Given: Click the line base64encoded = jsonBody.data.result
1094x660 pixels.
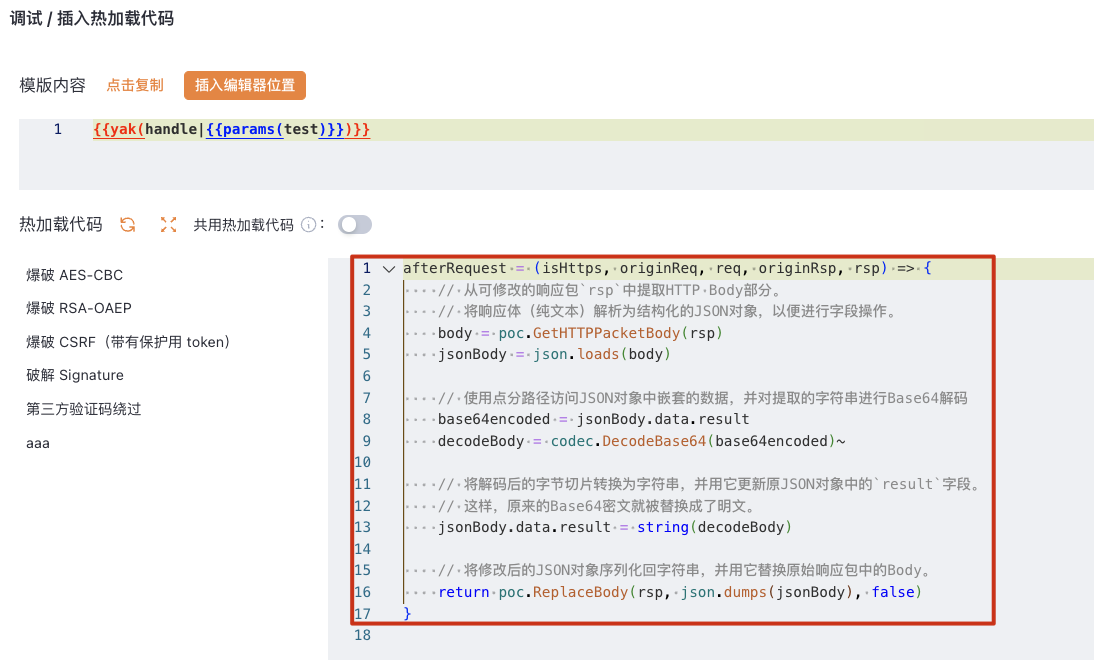Looking at the screenshot, I should pyautogui.click(x=593, y=419).
